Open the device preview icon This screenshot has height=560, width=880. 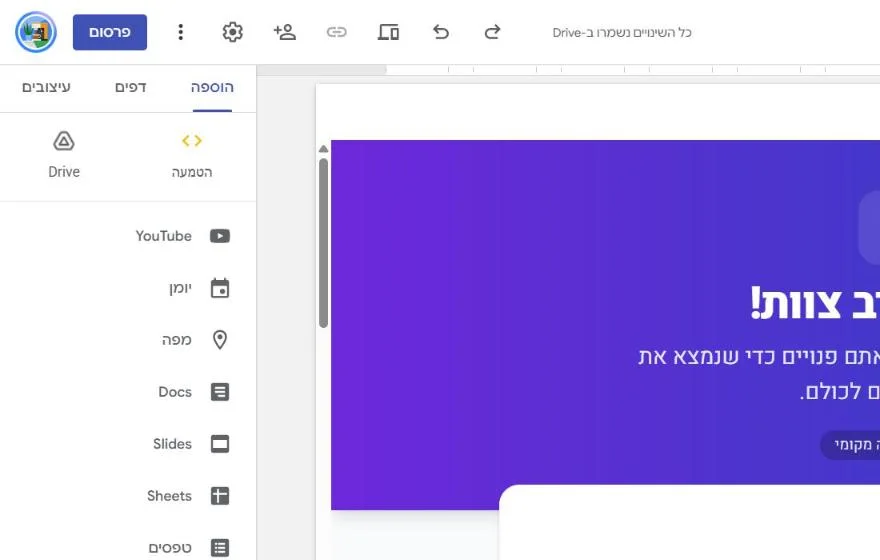pyautogui.click(x=388, y=32)
